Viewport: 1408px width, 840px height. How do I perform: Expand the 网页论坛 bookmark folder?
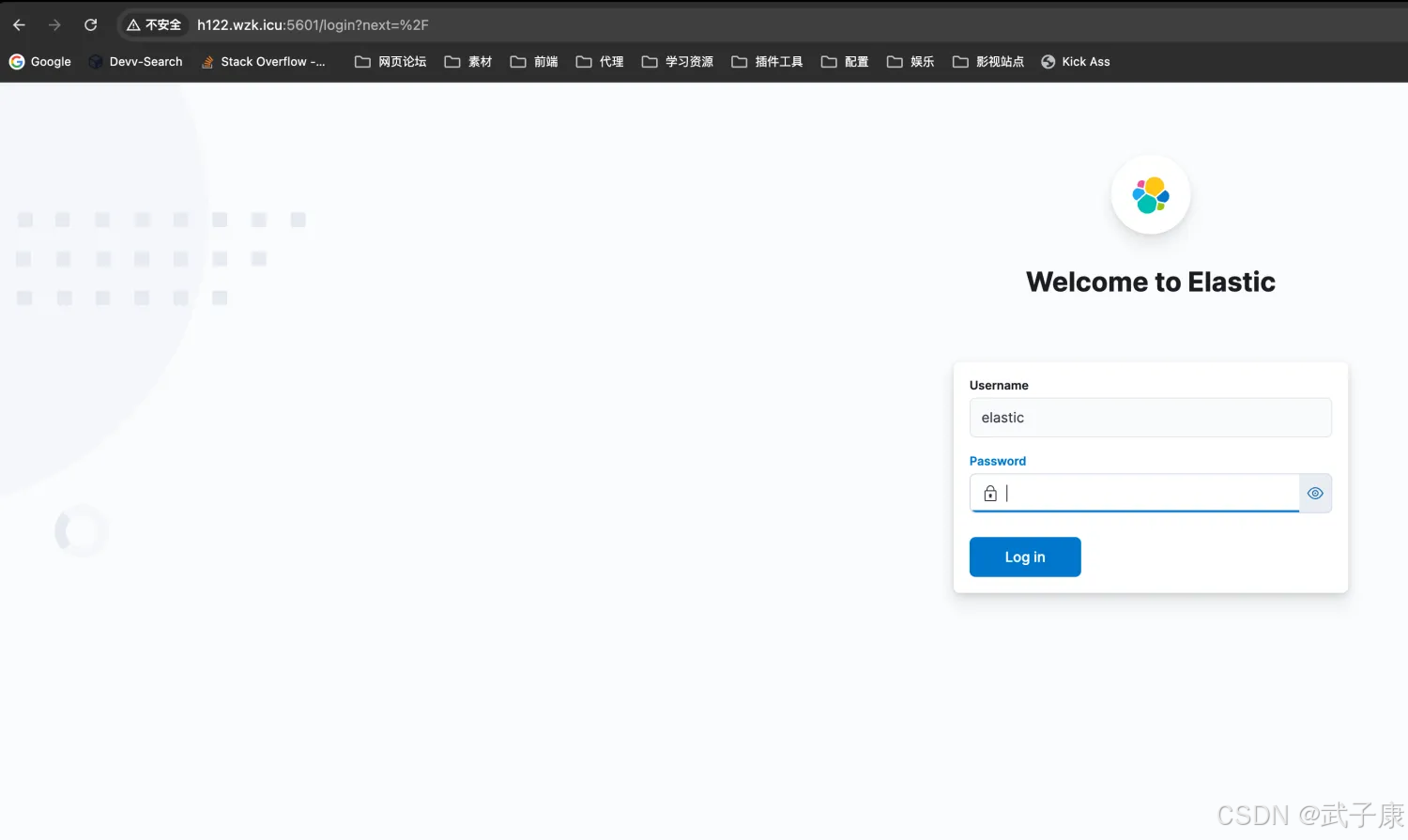390,62
